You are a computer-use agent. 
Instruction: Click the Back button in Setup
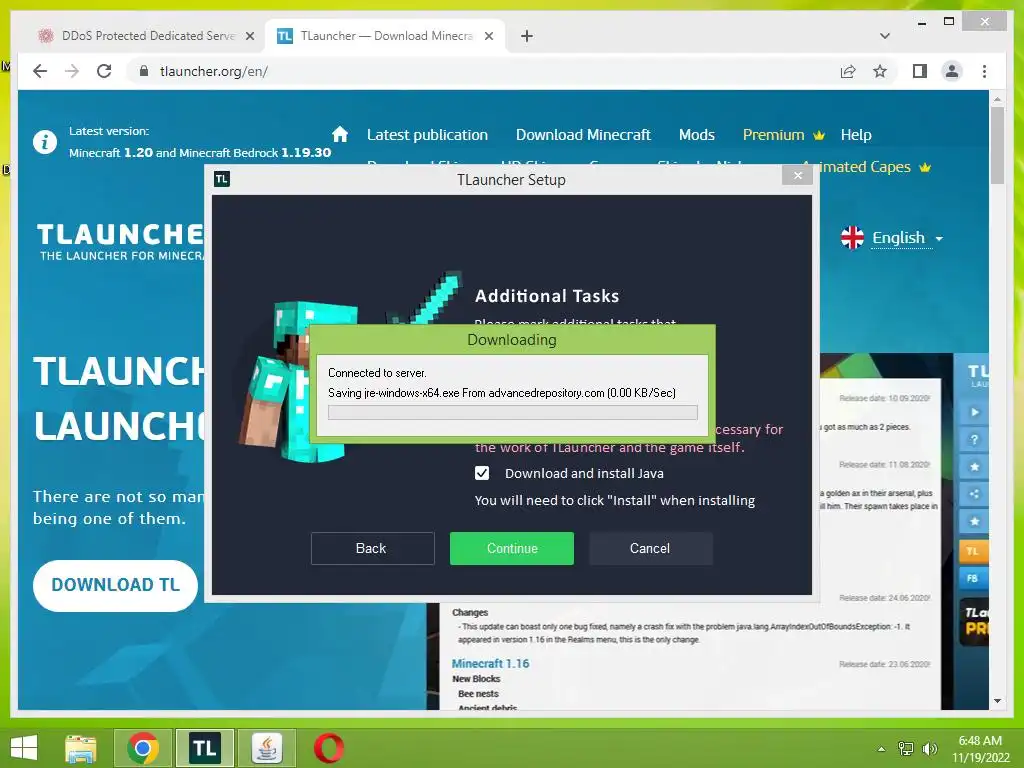(x=372, y=548)
